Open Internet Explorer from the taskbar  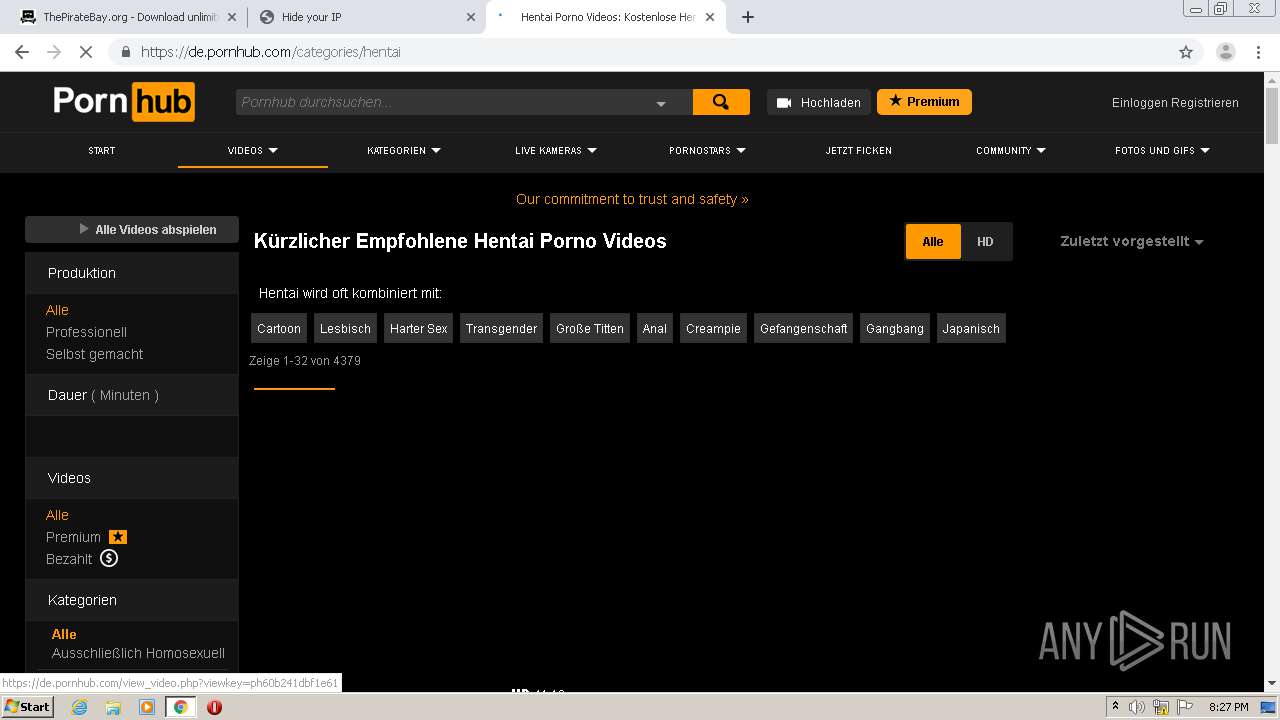pos(79,707)
